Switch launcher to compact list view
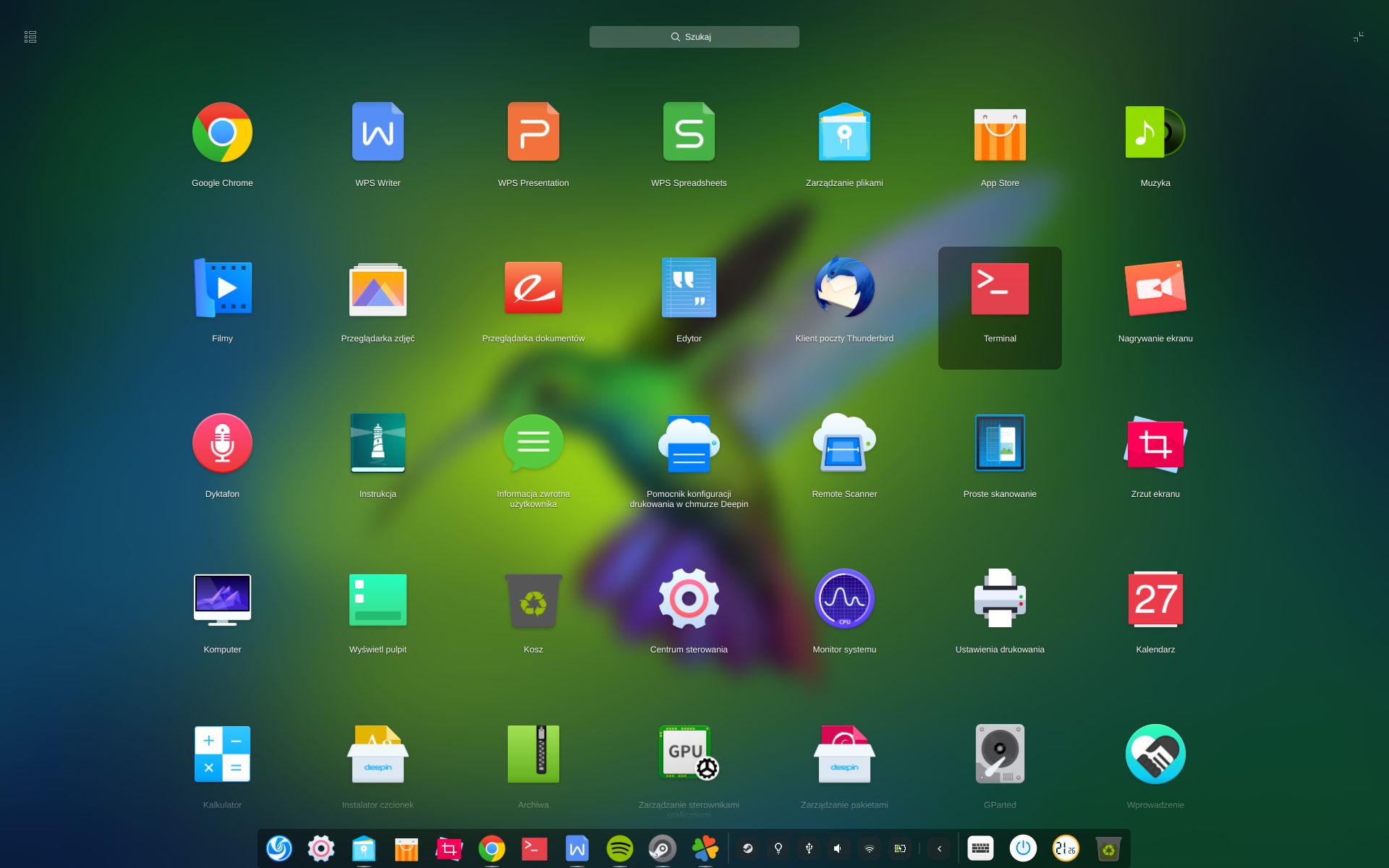The image size is (1389, 868). tap(30, 36)
